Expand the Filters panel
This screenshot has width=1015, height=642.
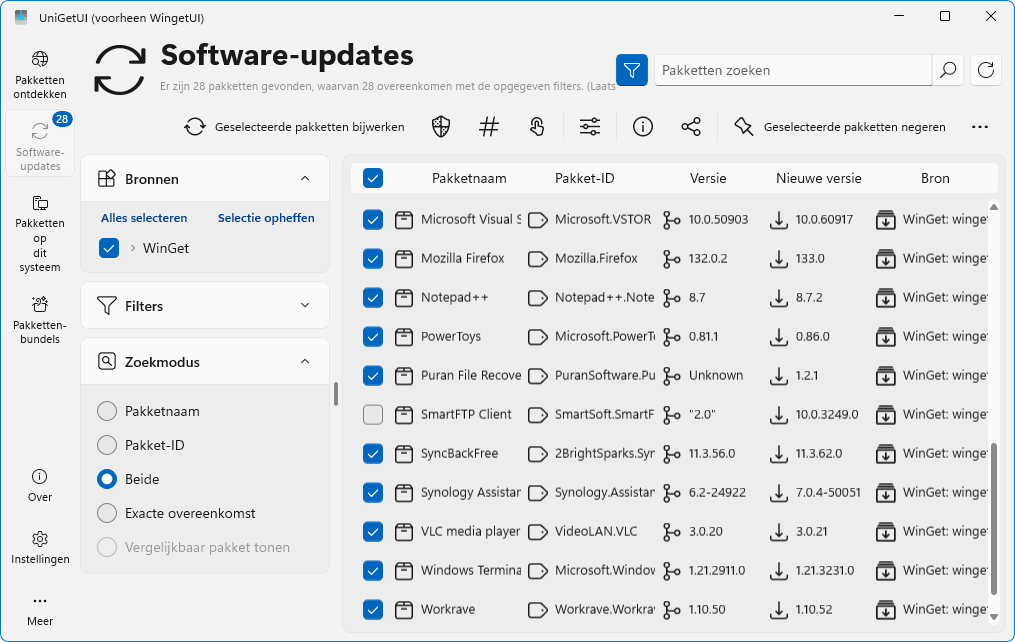305,305
